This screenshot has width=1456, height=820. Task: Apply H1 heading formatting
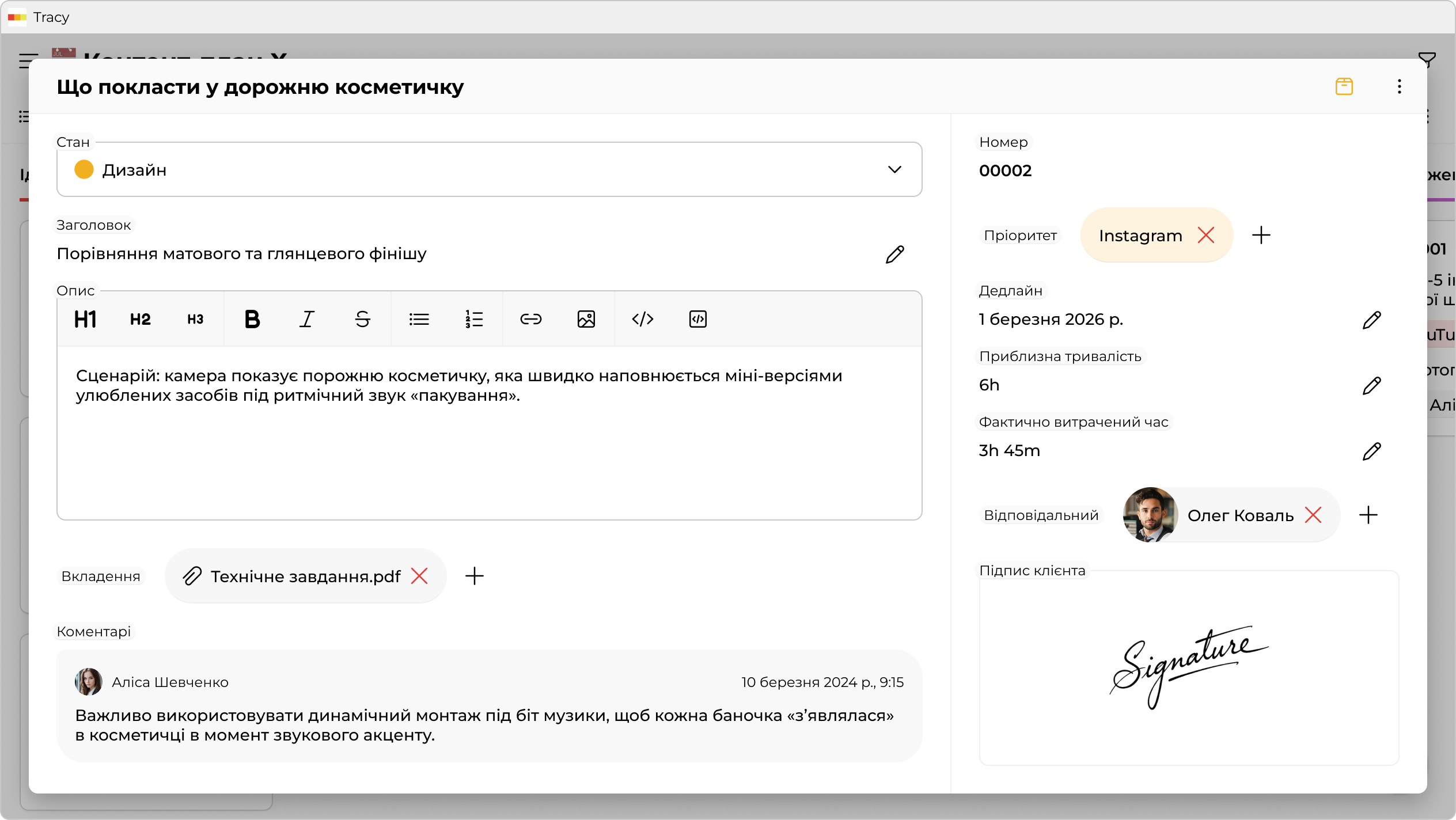click(85, 319)
